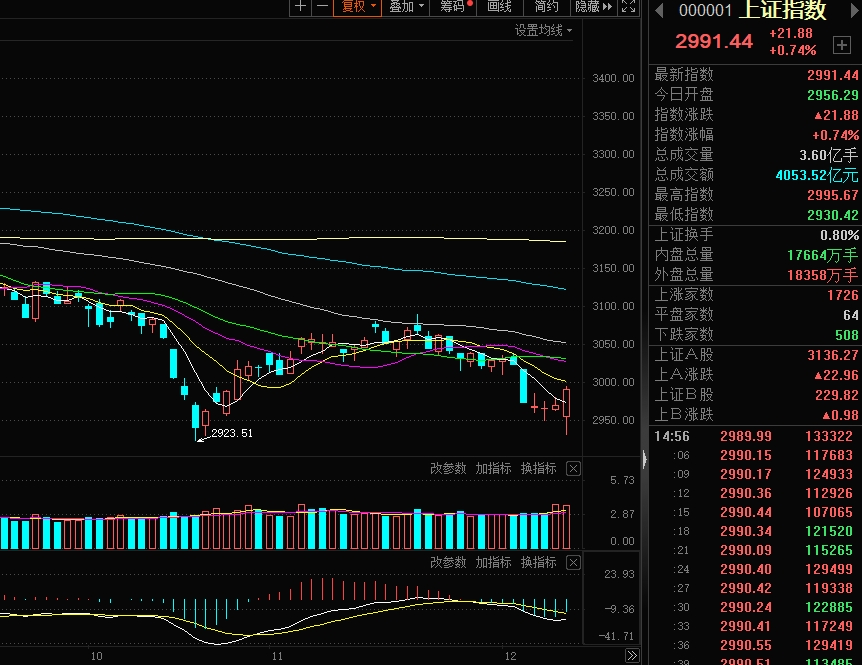Click 换指标 in the MACD panel
The width and height of the screenshot is (862, 665).
click(x=538, y=562)
